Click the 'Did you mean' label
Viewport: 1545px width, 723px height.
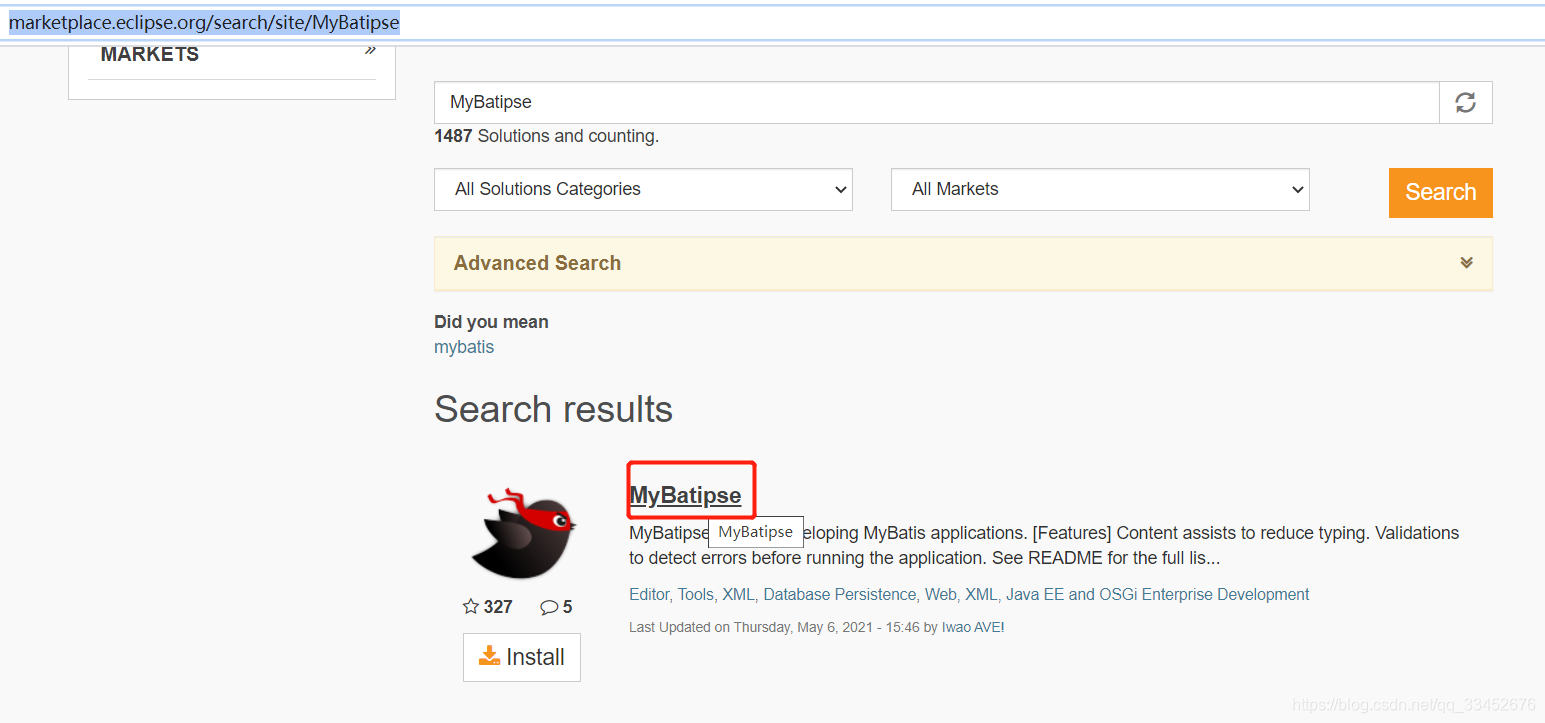[x=491, y=322]
